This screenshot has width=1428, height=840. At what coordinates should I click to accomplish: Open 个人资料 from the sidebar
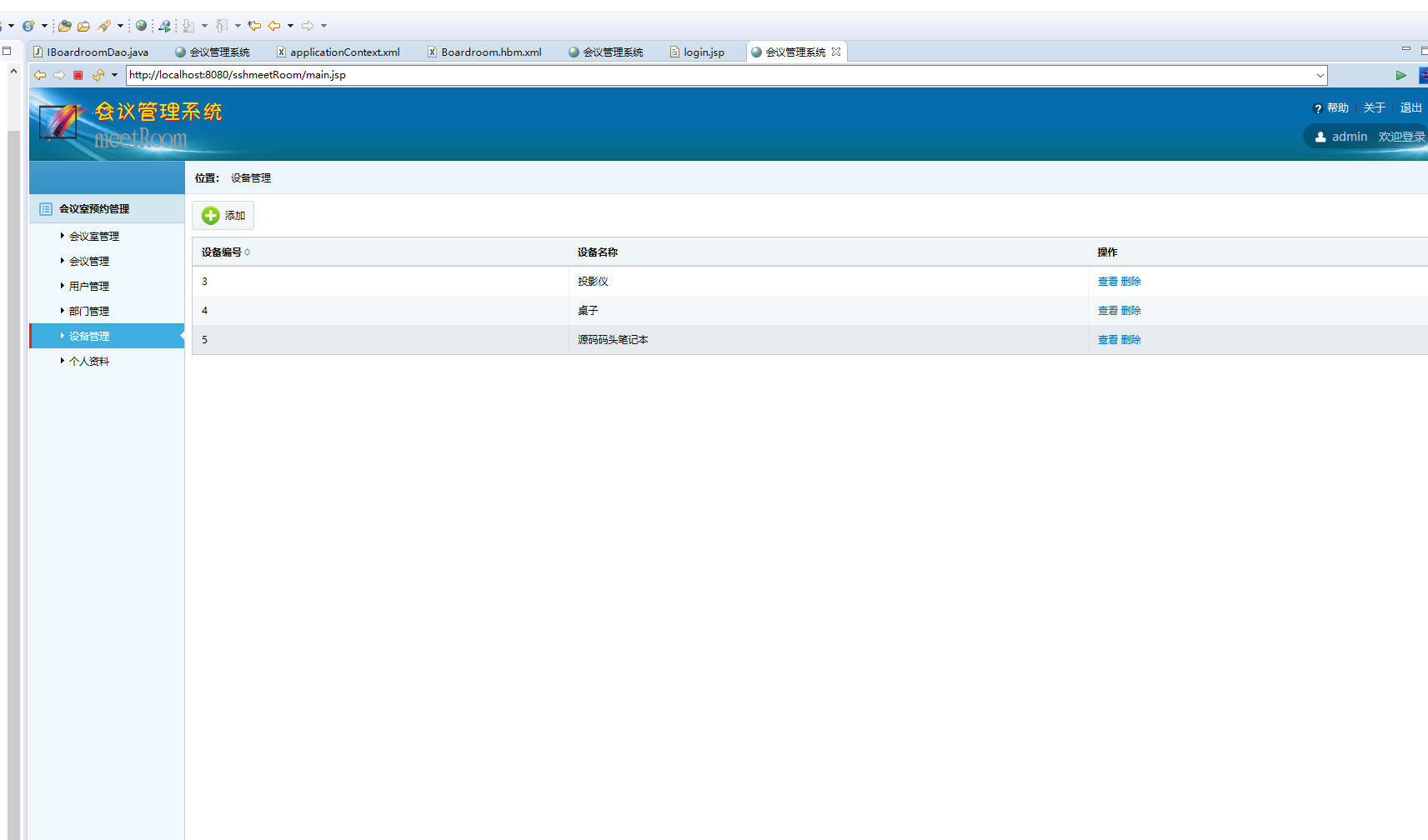pos(88,362)
